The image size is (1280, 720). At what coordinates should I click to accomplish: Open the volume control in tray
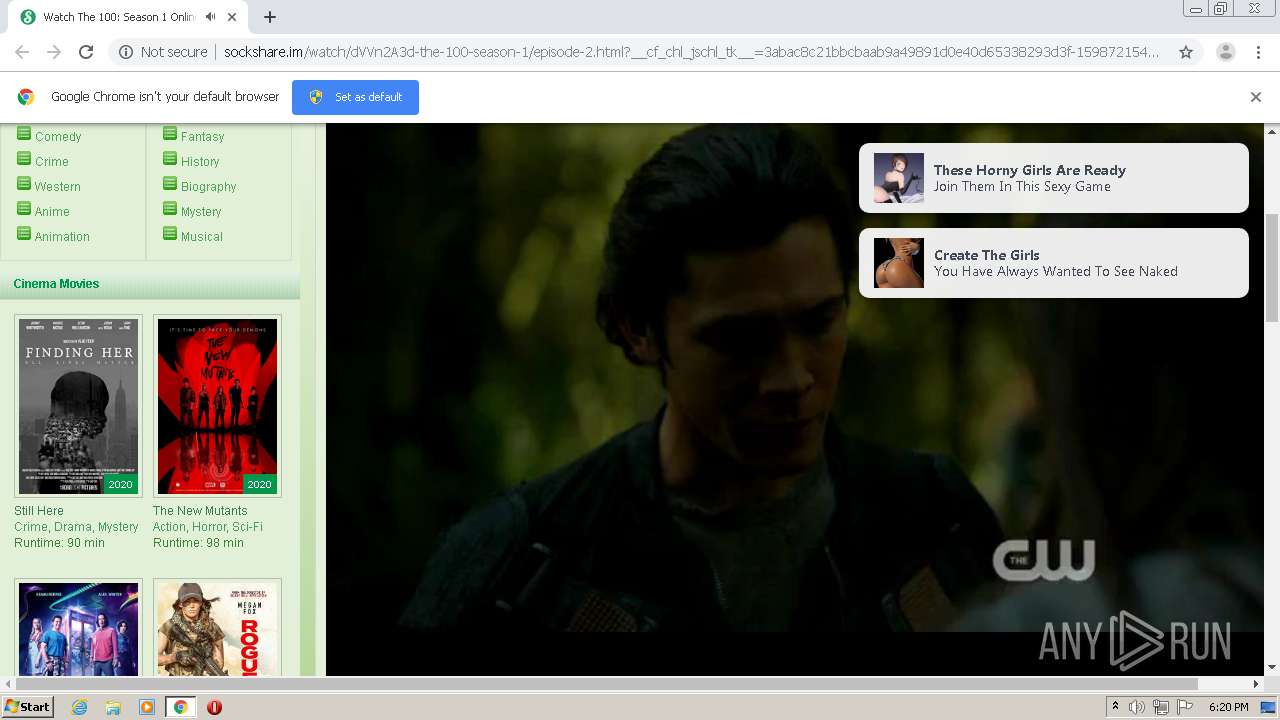1137,707
